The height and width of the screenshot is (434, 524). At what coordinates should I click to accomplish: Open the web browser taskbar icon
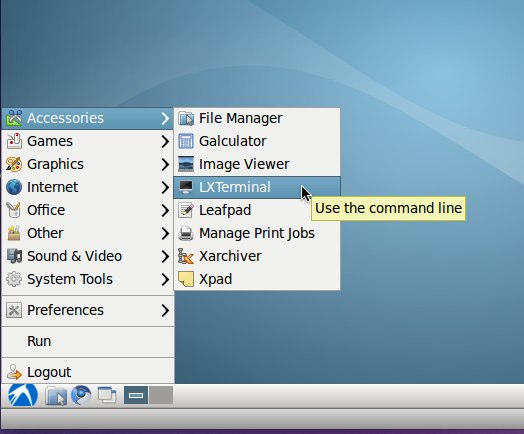[81, 395]
